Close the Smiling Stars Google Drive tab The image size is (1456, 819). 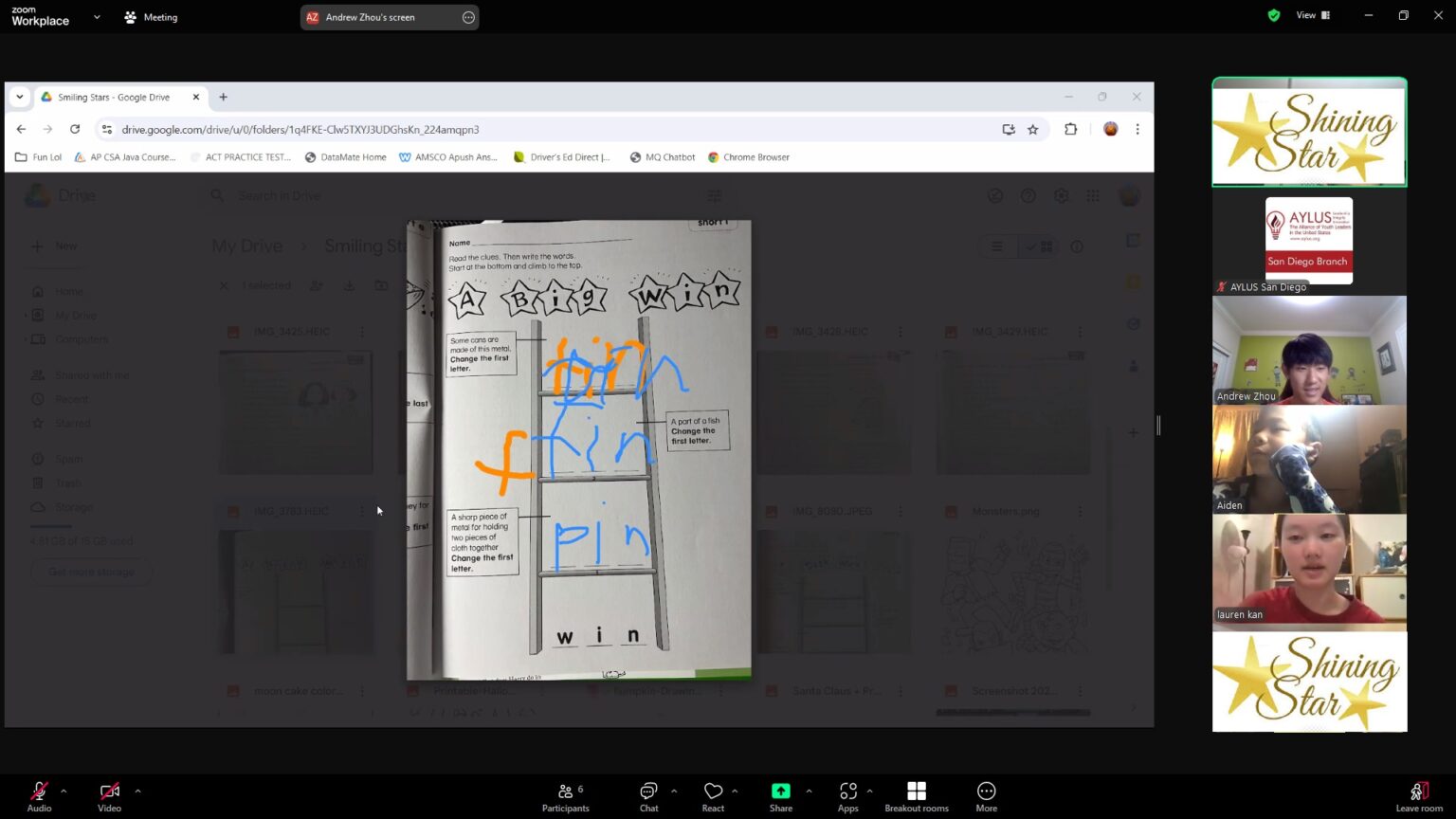pyautogui.click(x=196, y=97)
